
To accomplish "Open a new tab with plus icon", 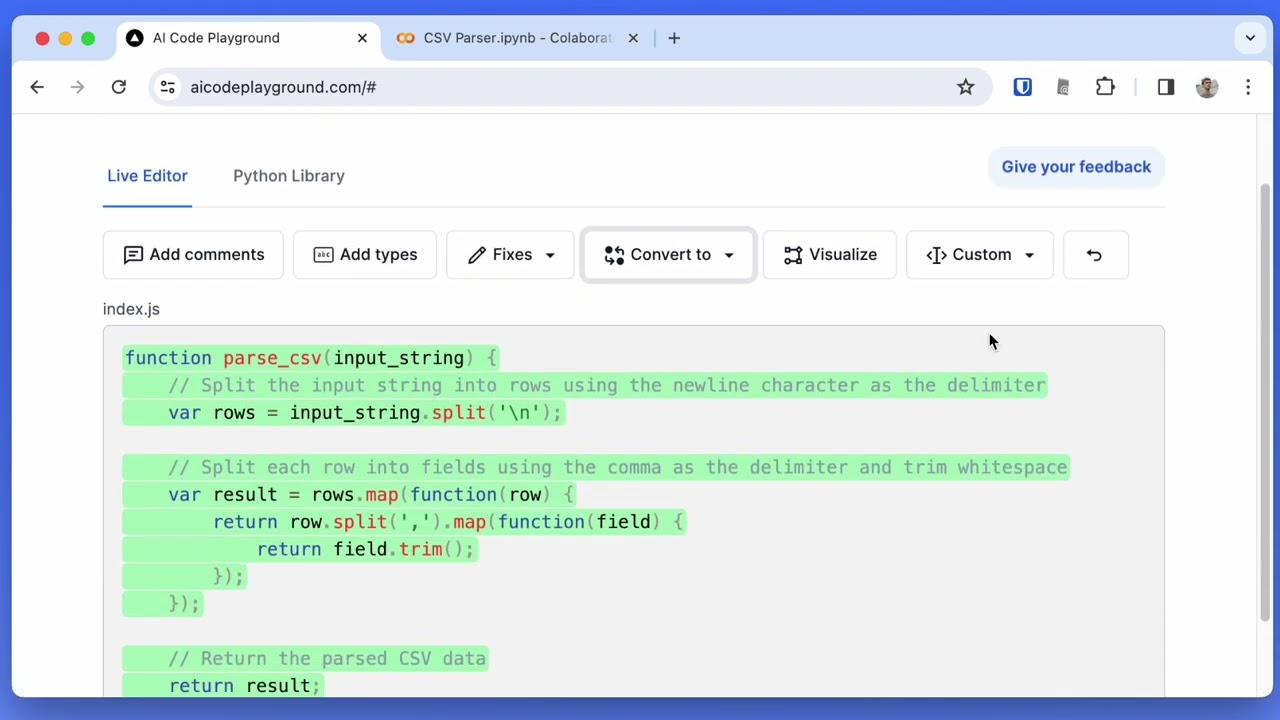I will pyautogui.click(x=674, y=38).
